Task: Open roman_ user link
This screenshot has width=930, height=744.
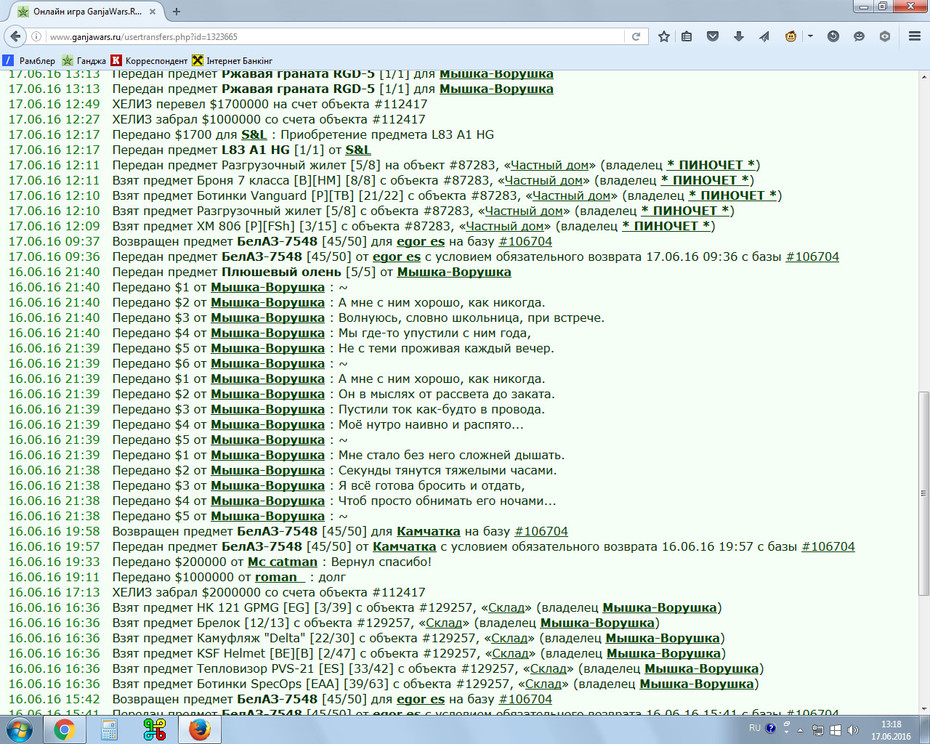Action: pos(280,577)
